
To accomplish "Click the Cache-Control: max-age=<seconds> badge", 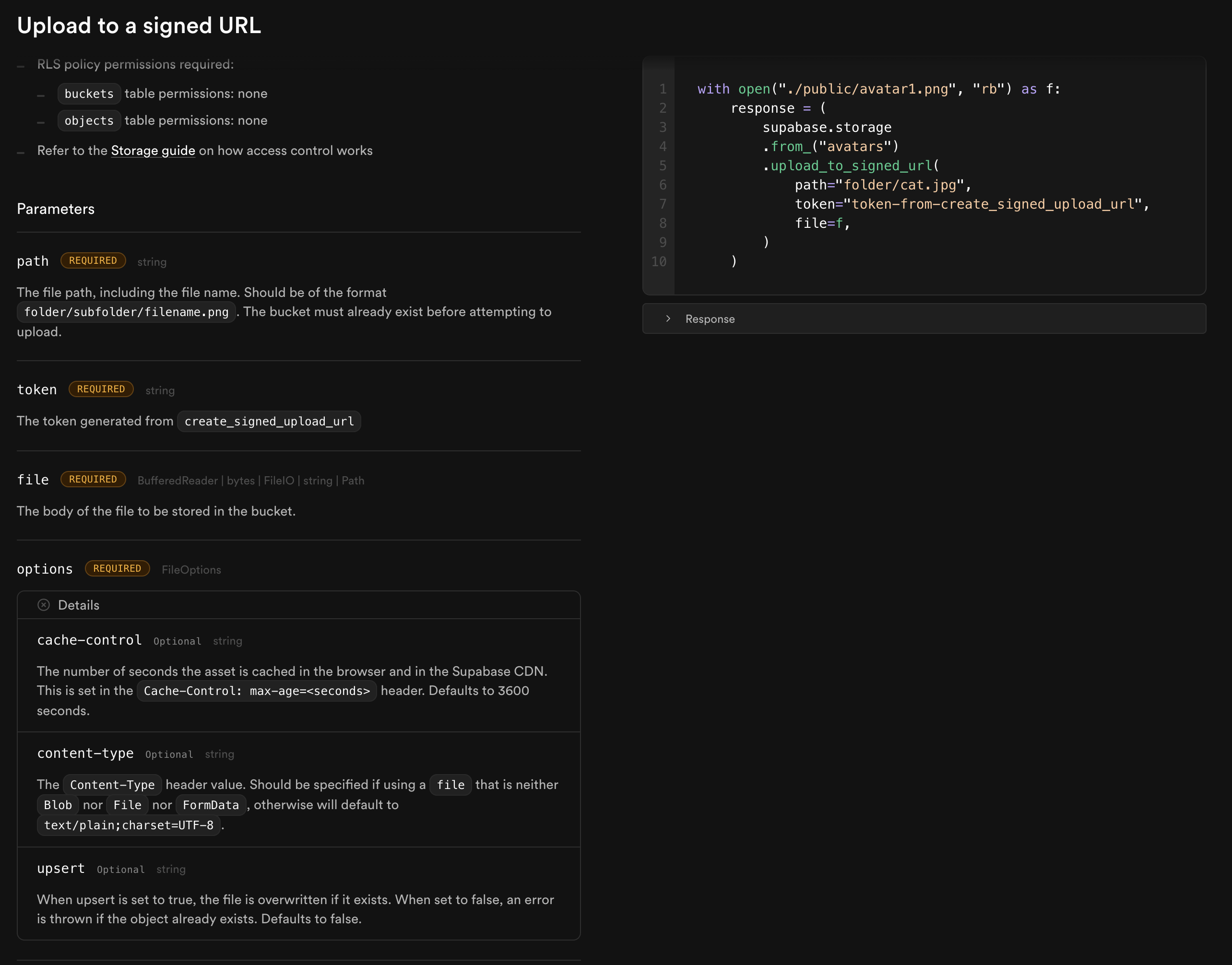I will 256,690.
